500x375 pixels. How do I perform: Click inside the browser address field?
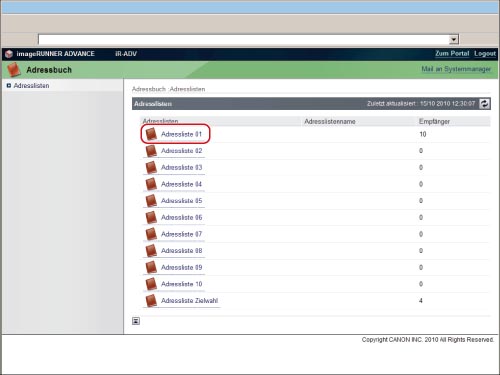point(243,39)
